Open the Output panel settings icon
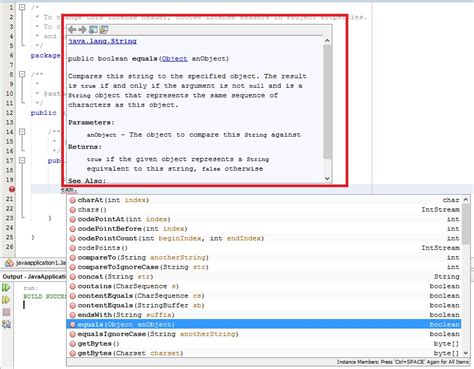 6,324
